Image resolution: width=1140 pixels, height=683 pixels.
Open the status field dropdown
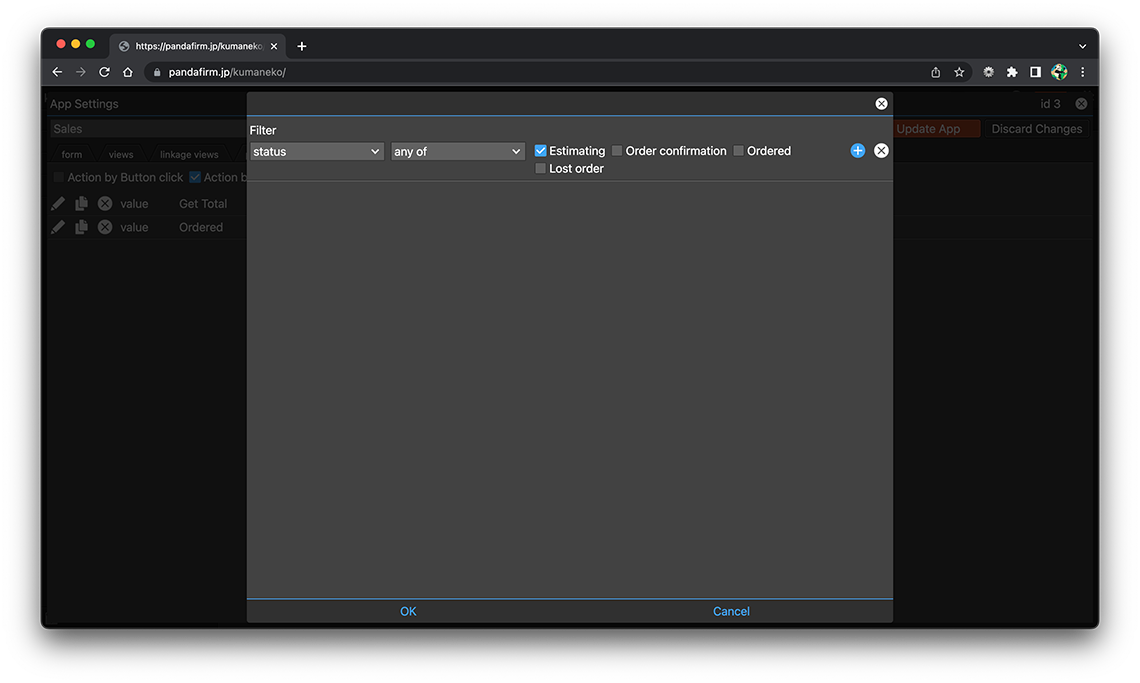tap(316, 152)
